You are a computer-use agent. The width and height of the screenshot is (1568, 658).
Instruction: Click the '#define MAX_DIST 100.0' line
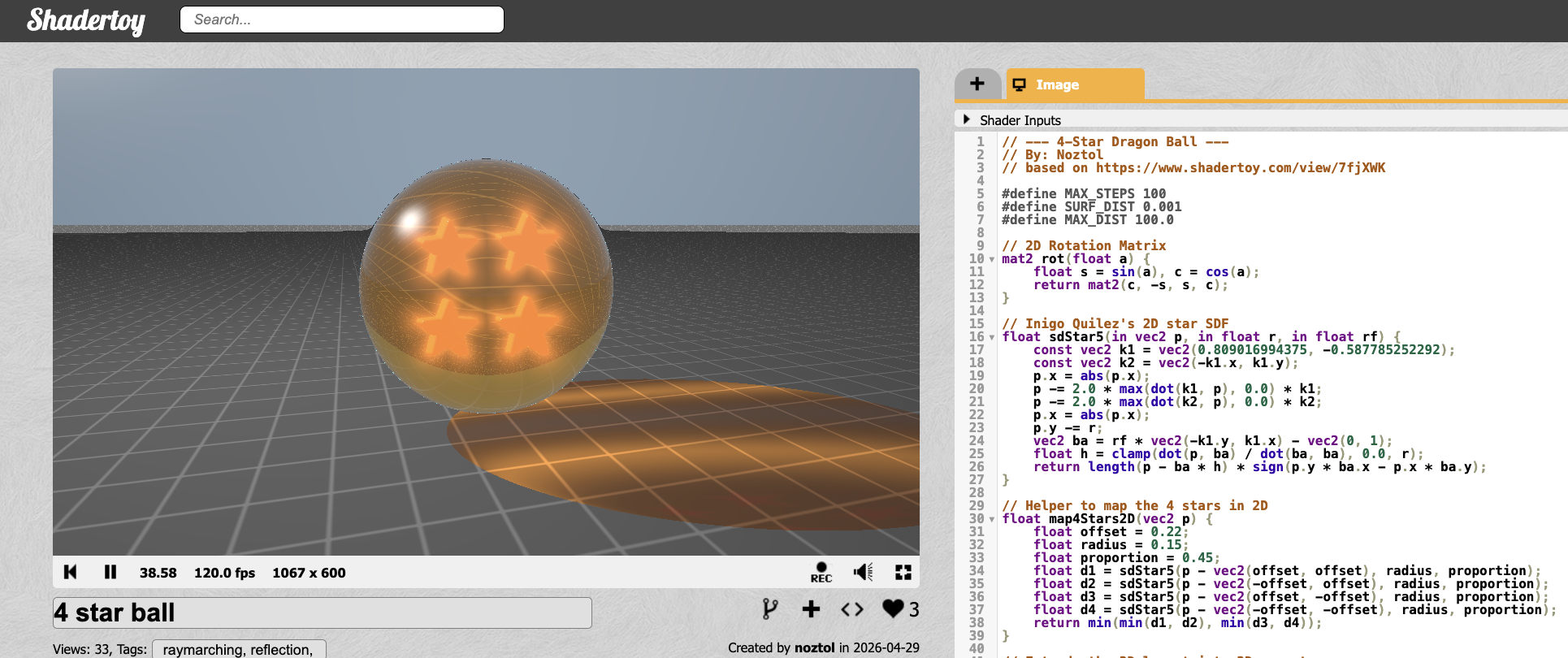1088,219
